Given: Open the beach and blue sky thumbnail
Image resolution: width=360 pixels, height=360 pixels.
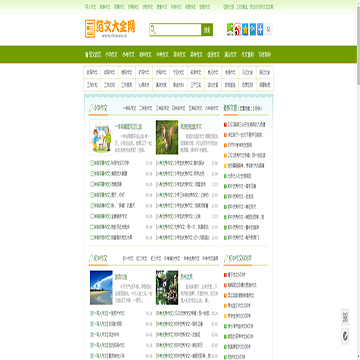Looking at the screenshot, I should point(101,287).
